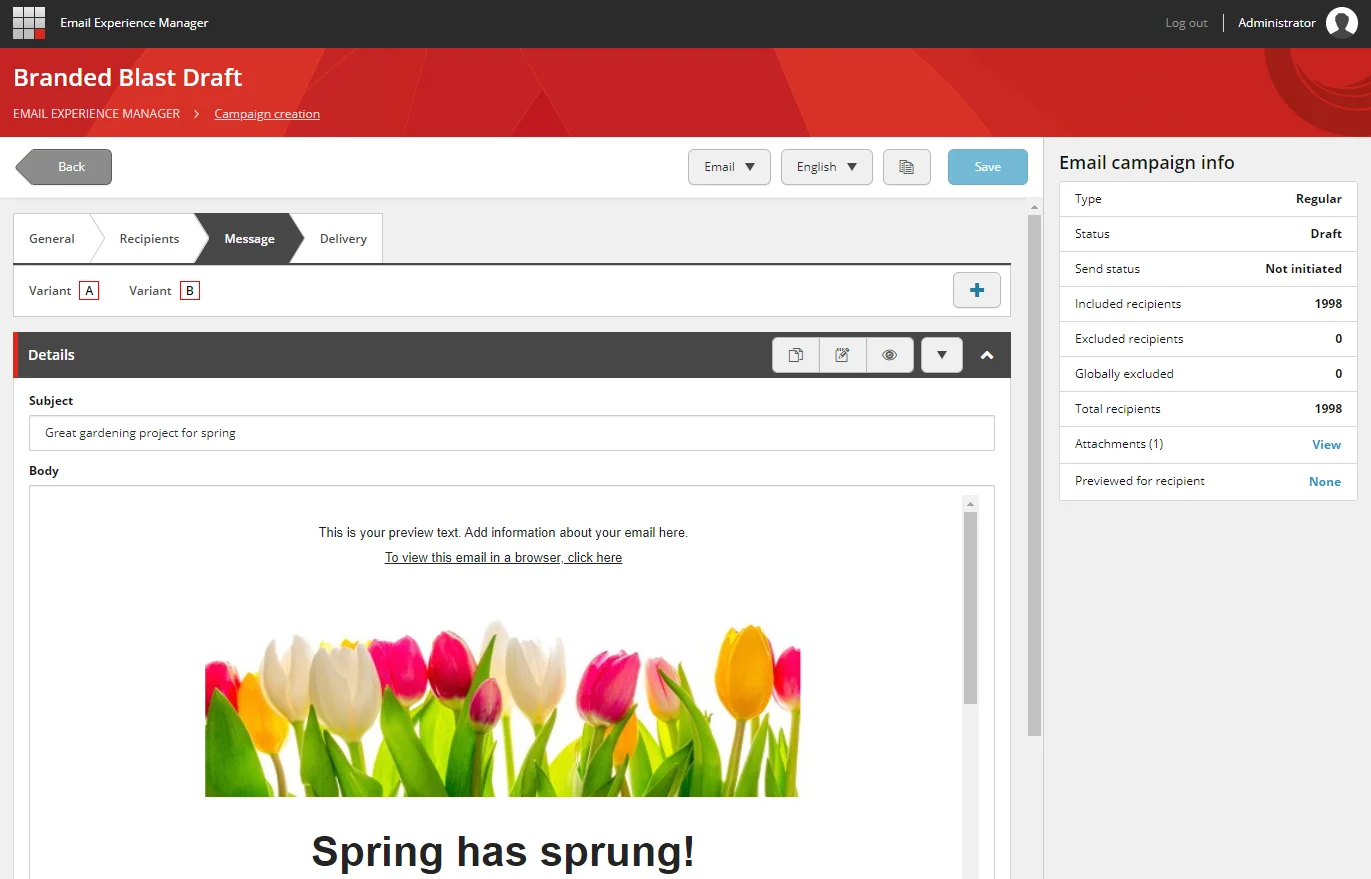This screenshot has width=1371, height=879.
Task: Click the Administrator profile avatar
Action: [1341, 22]
